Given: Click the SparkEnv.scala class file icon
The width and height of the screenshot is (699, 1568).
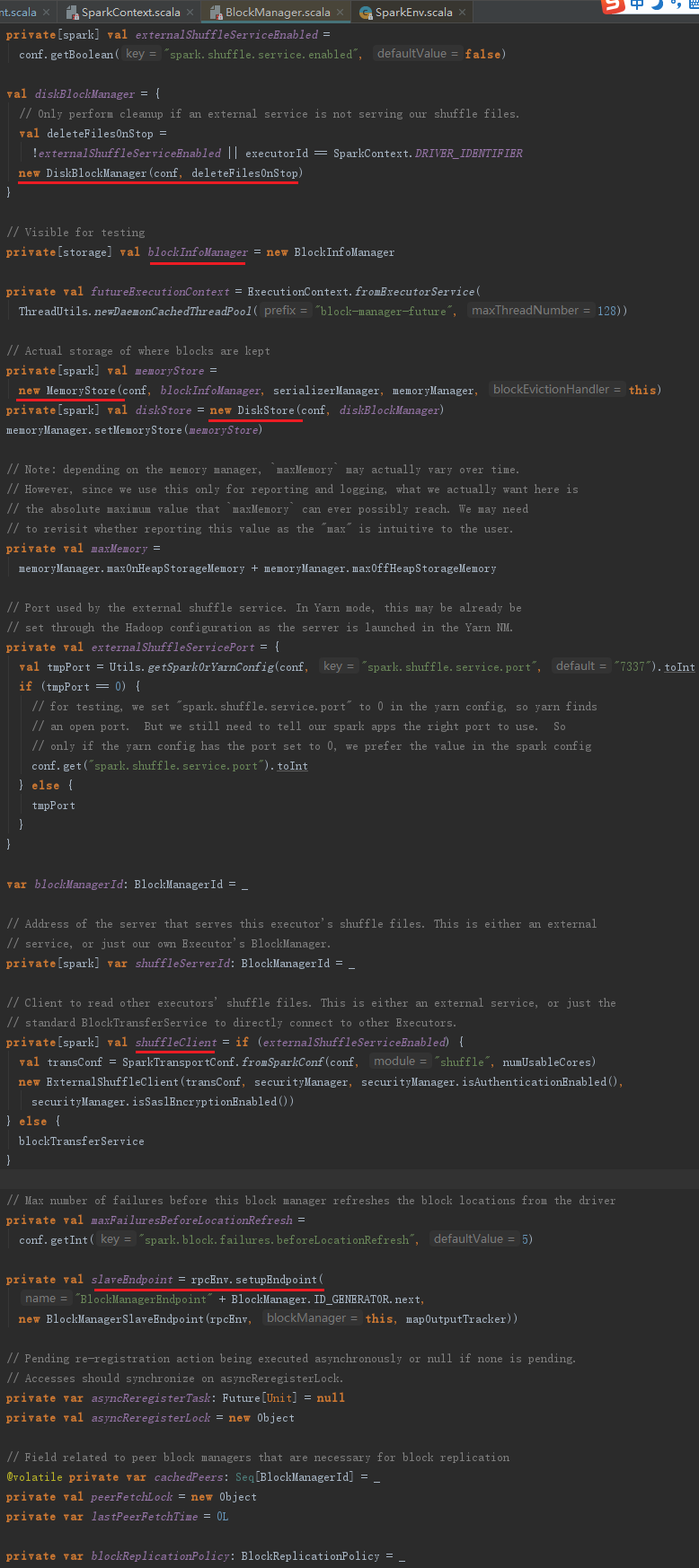Looking at the screenshot, I should click(x=366, y=13).
